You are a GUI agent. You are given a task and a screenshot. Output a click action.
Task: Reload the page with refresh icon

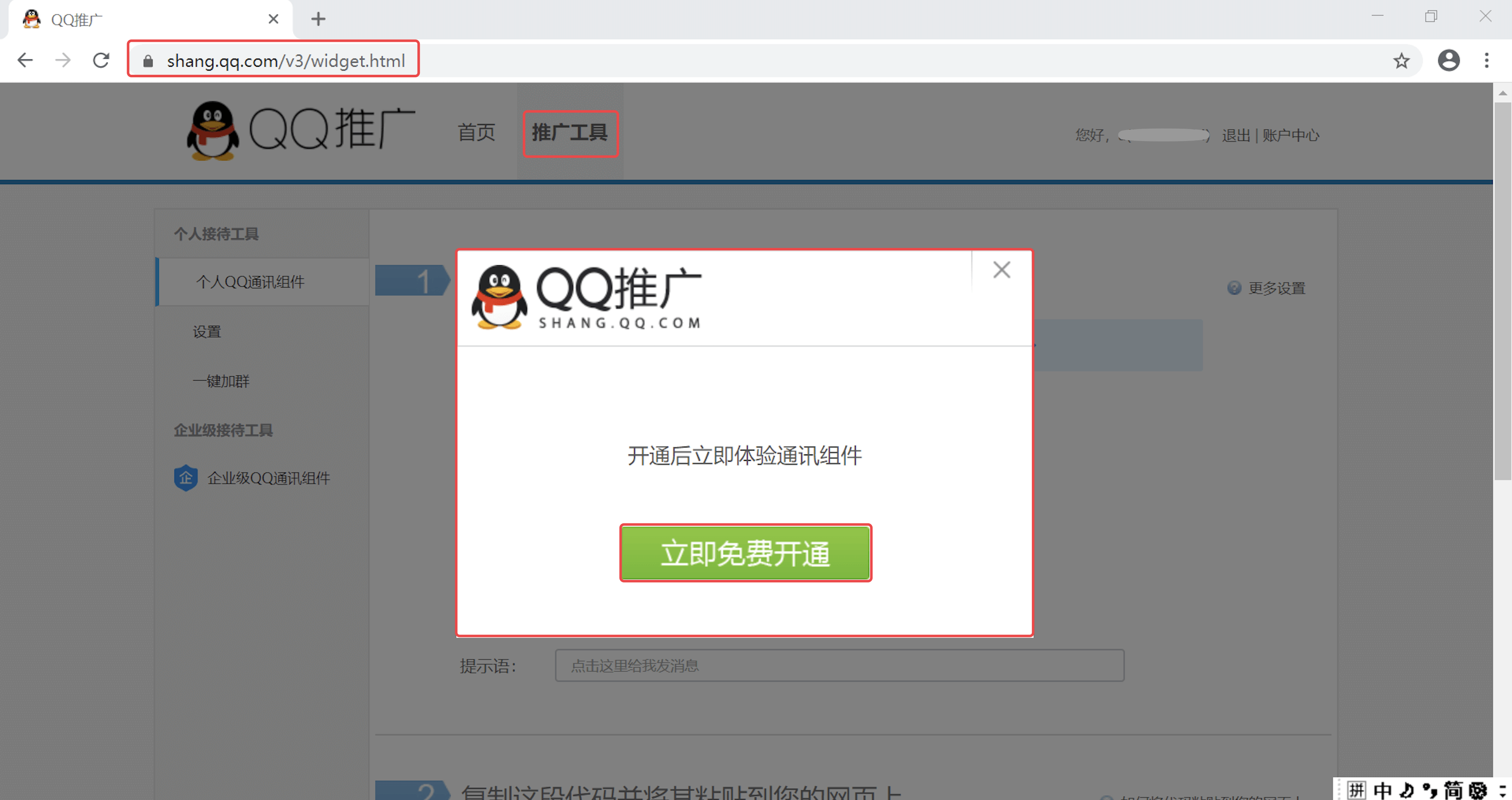click(101, 60)
